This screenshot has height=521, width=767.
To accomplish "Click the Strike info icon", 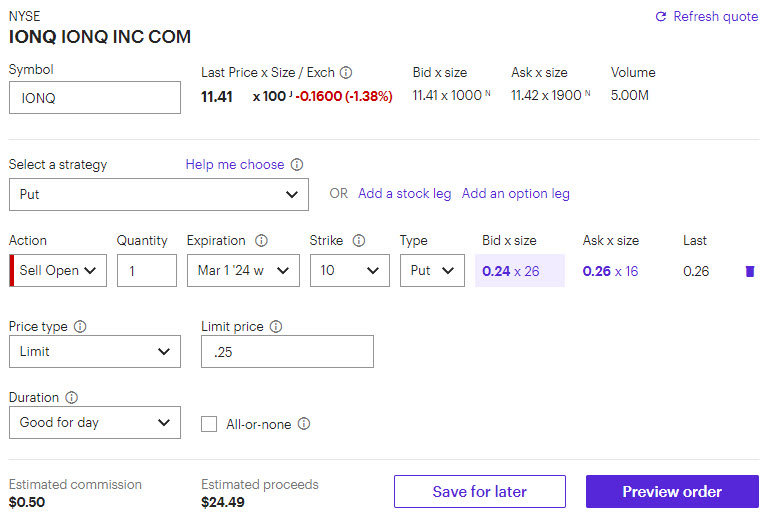I will point(359,241).
